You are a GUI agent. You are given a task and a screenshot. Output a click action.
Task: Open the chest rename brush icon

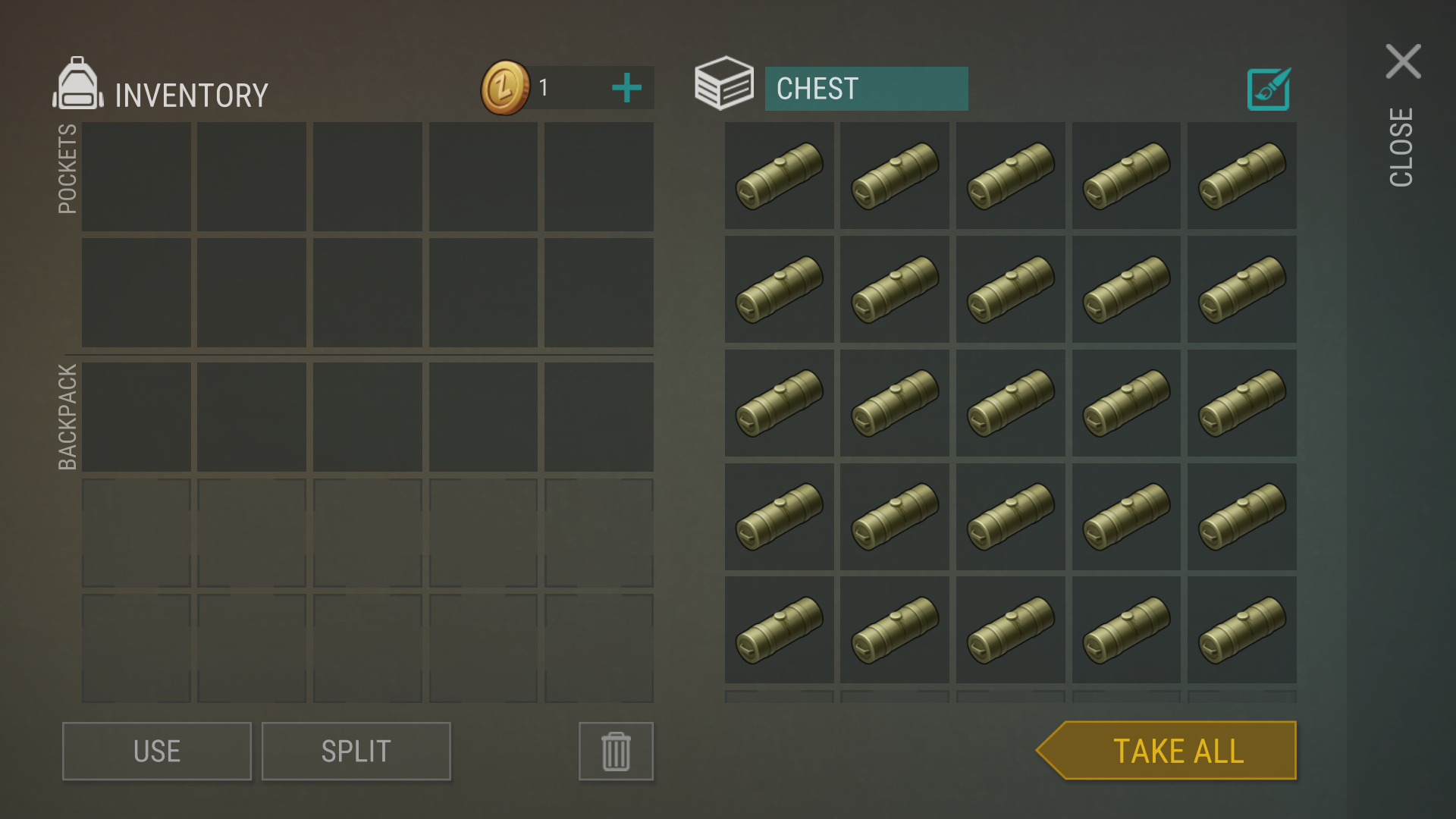[1269, 89]
